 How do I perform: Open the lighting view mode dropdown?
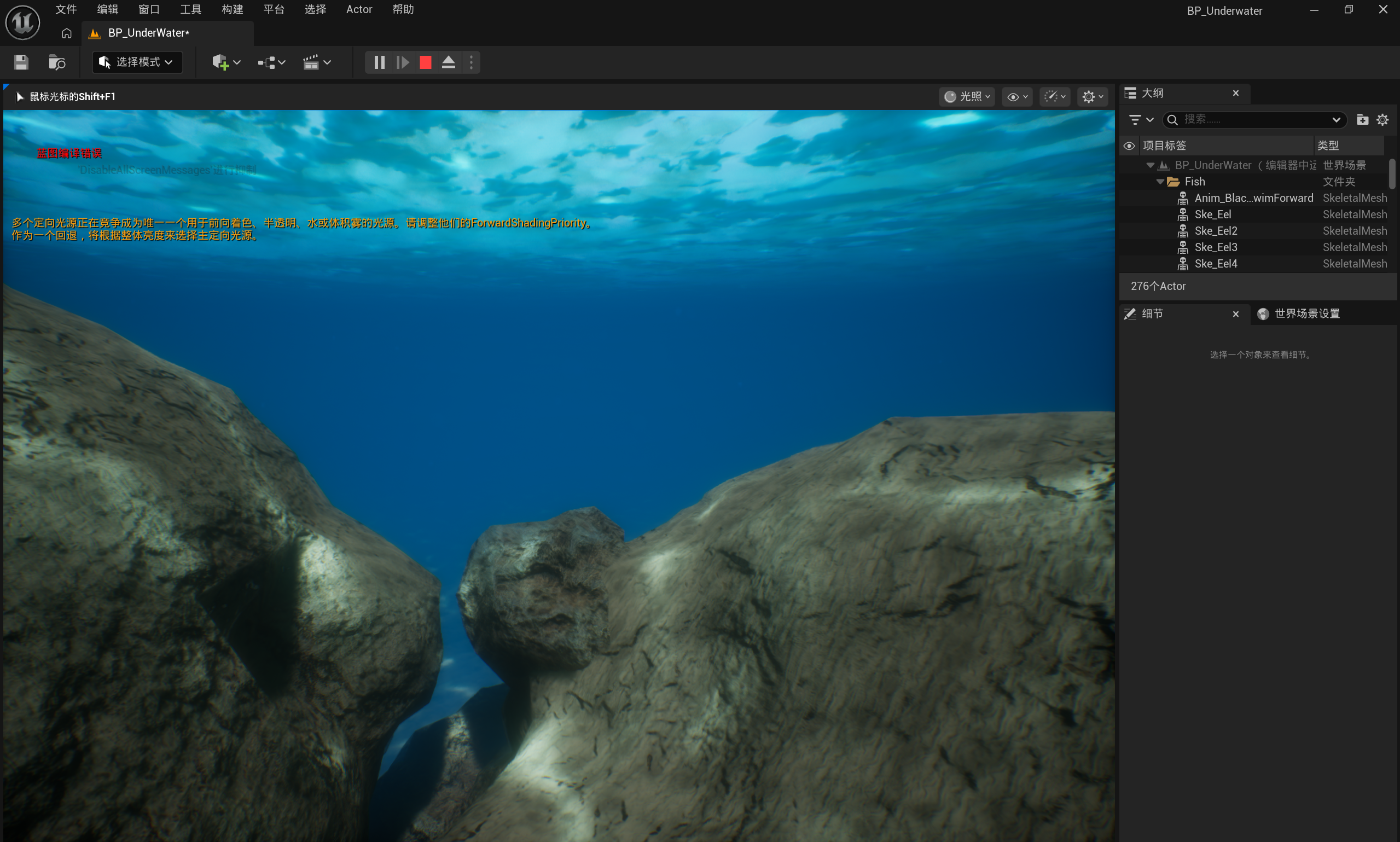tap(967, 97)
